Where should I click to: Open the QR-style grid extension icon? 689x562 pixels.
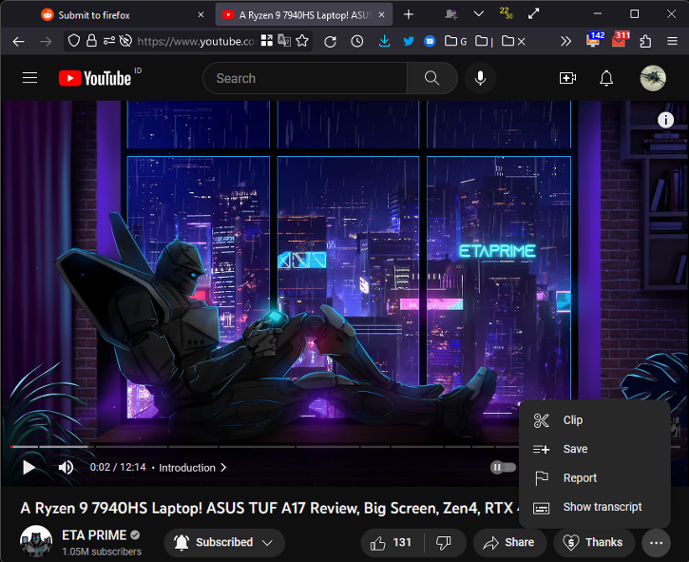click(266, 41)
